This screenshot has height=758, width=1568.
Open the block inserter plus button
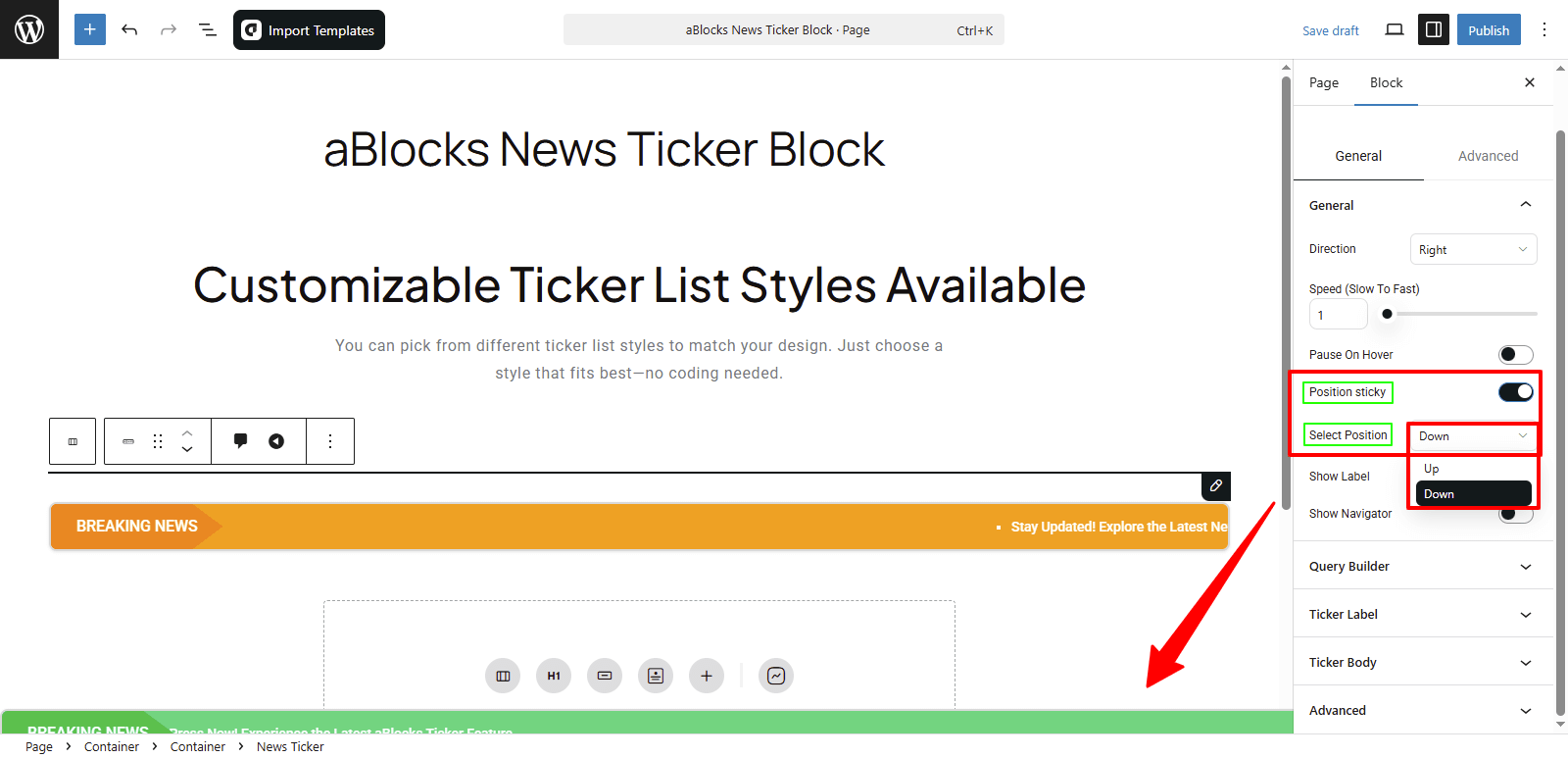(89, 29)
